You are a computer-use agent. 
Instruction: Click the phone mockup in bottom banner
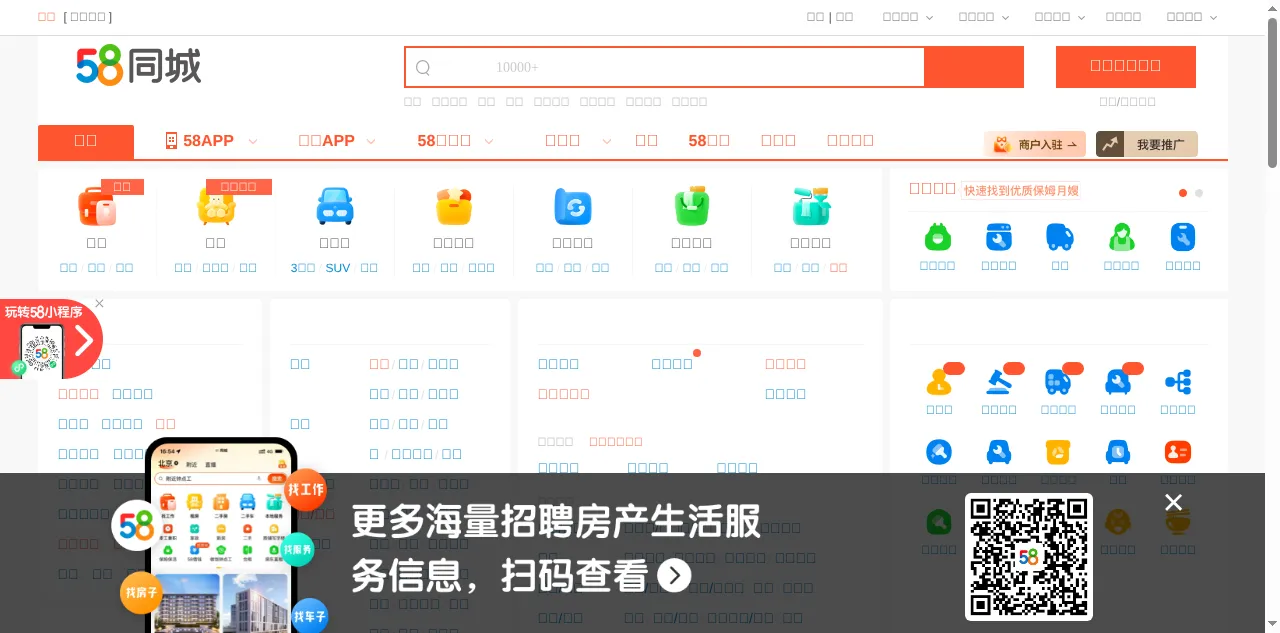[x=221, y=535]
